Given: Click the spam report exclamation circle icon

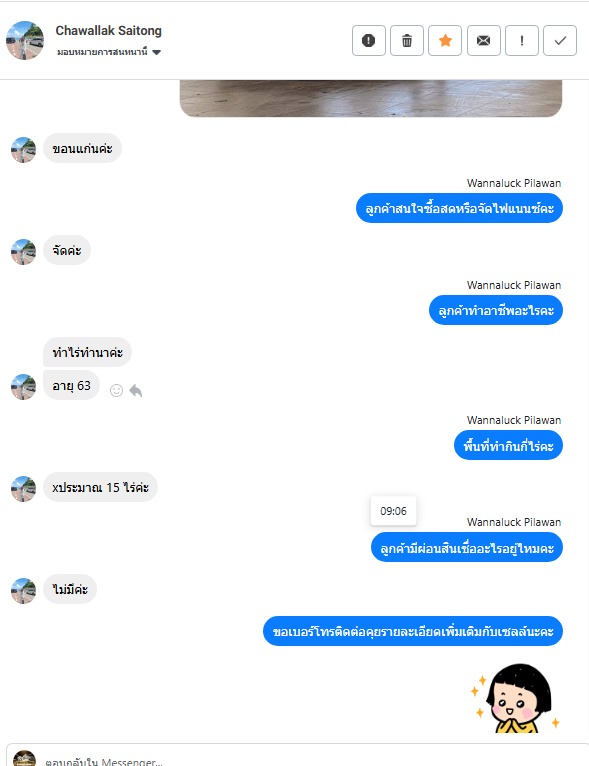Looking at the screenshot, I should point(369,41).
